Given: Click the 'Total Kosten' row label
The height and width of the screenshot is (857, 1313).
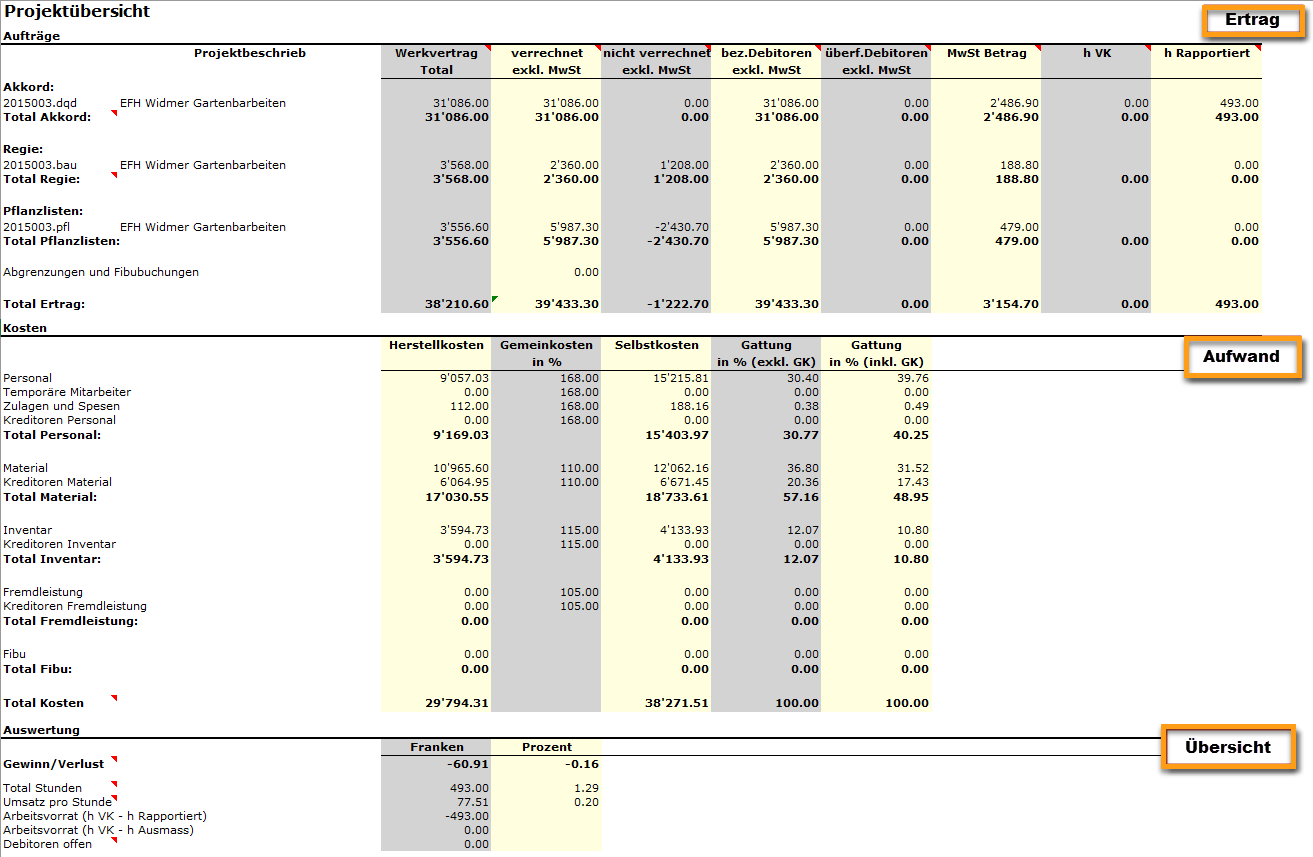Looking at the screenshot, I should click(x=44, y=703).
